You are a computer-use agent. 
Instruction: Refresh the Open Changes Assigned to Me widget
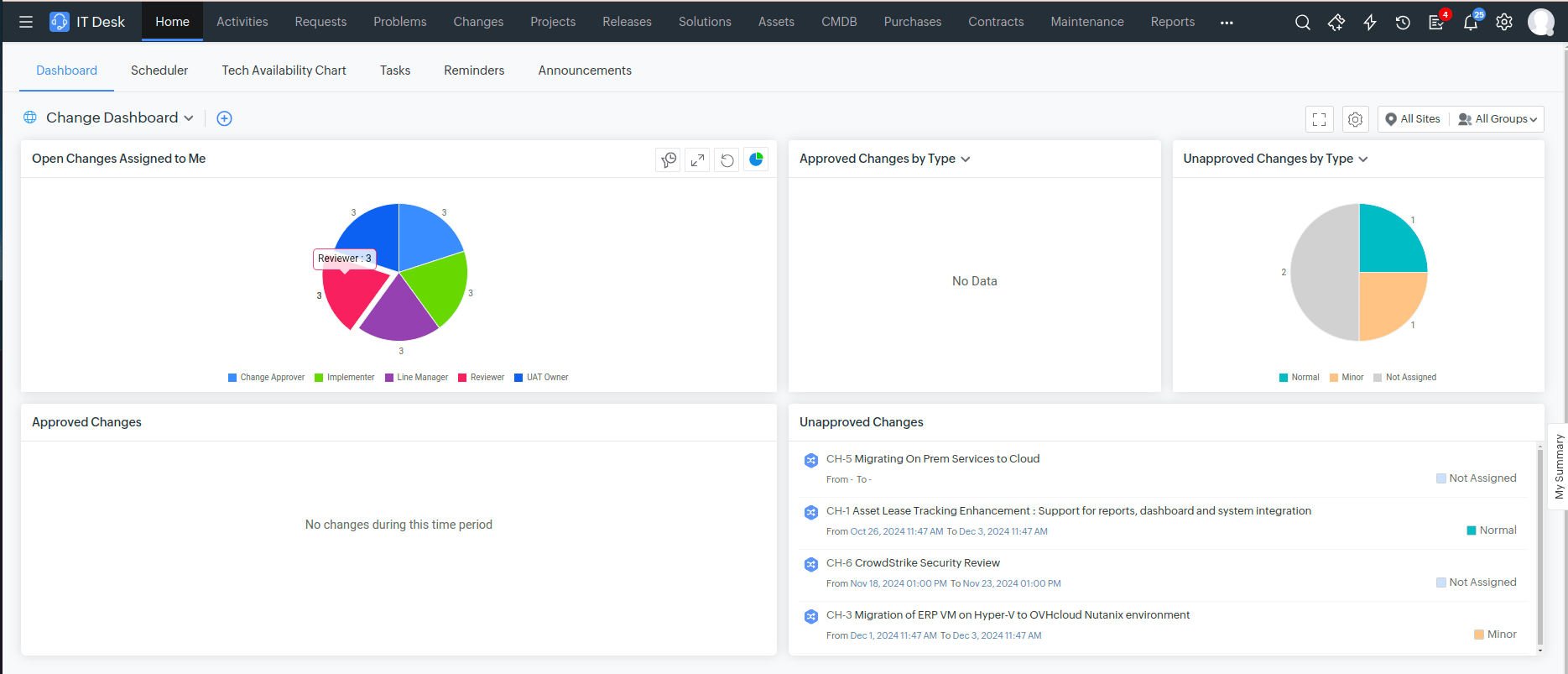click(727, 159)
